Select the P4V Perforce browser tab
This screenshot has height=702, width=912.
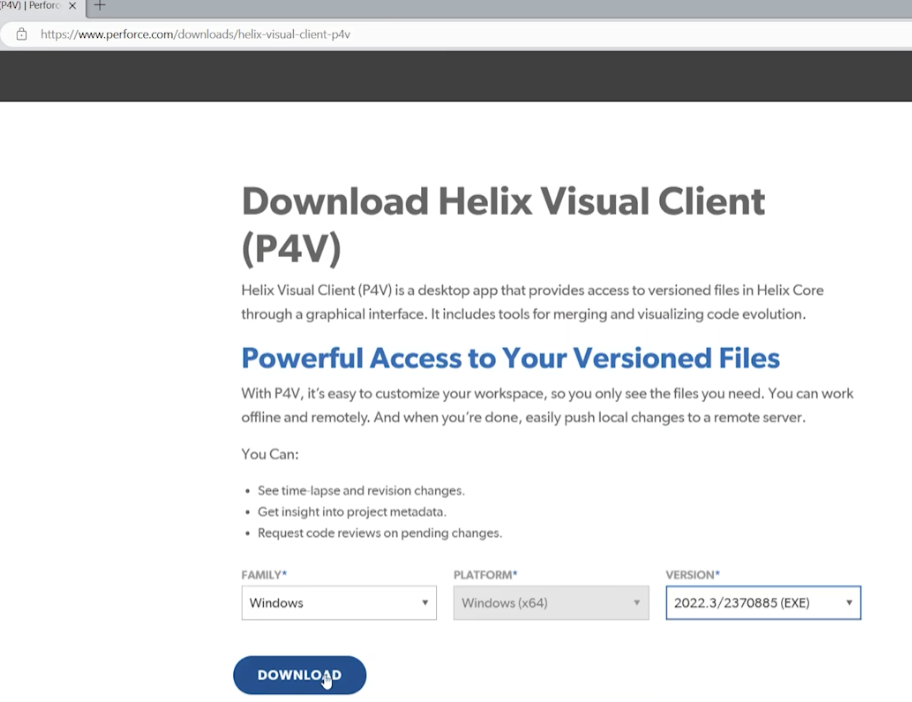(30, 6)
